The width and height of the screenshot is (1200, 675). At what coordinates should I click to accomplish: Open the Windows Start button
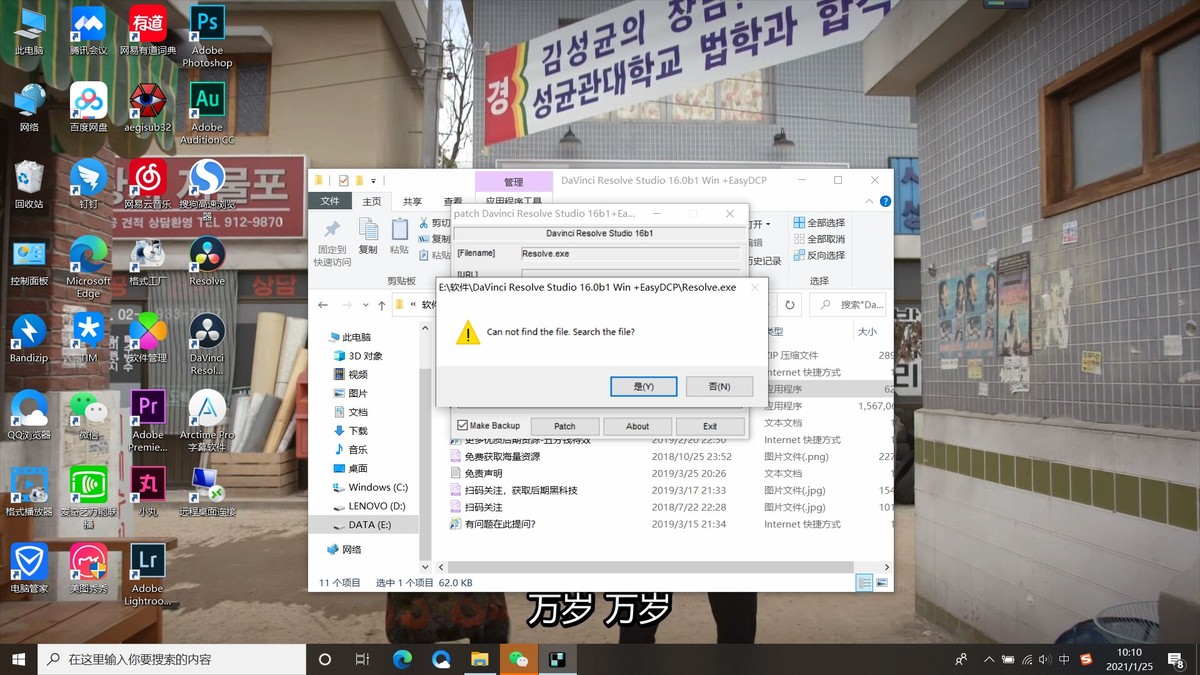pos(19,659)
